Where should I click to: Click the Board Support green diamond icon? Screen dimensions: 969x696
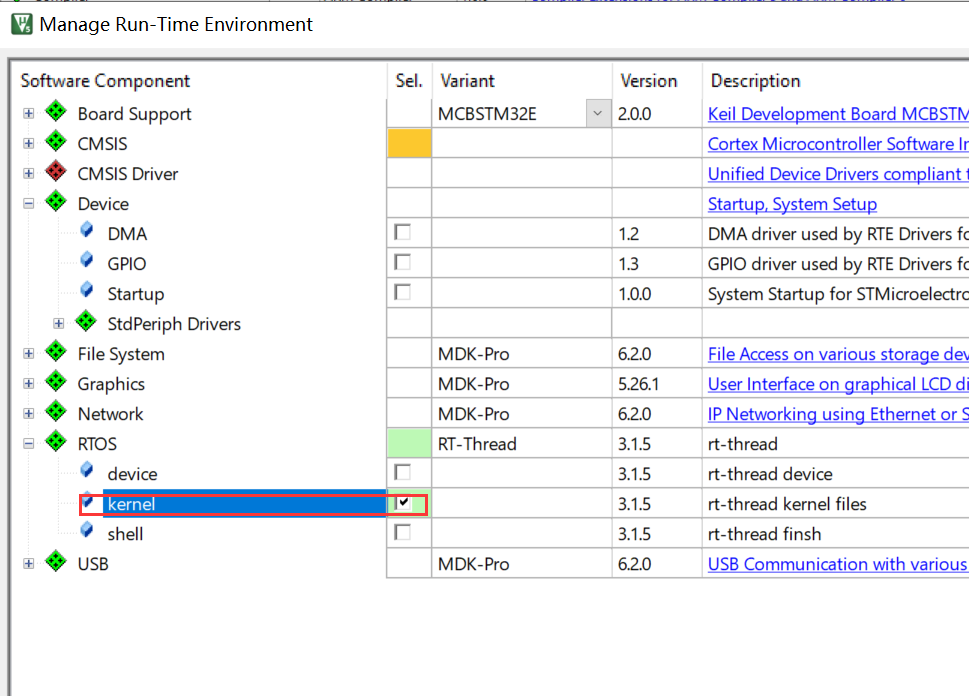click(56, 113)
